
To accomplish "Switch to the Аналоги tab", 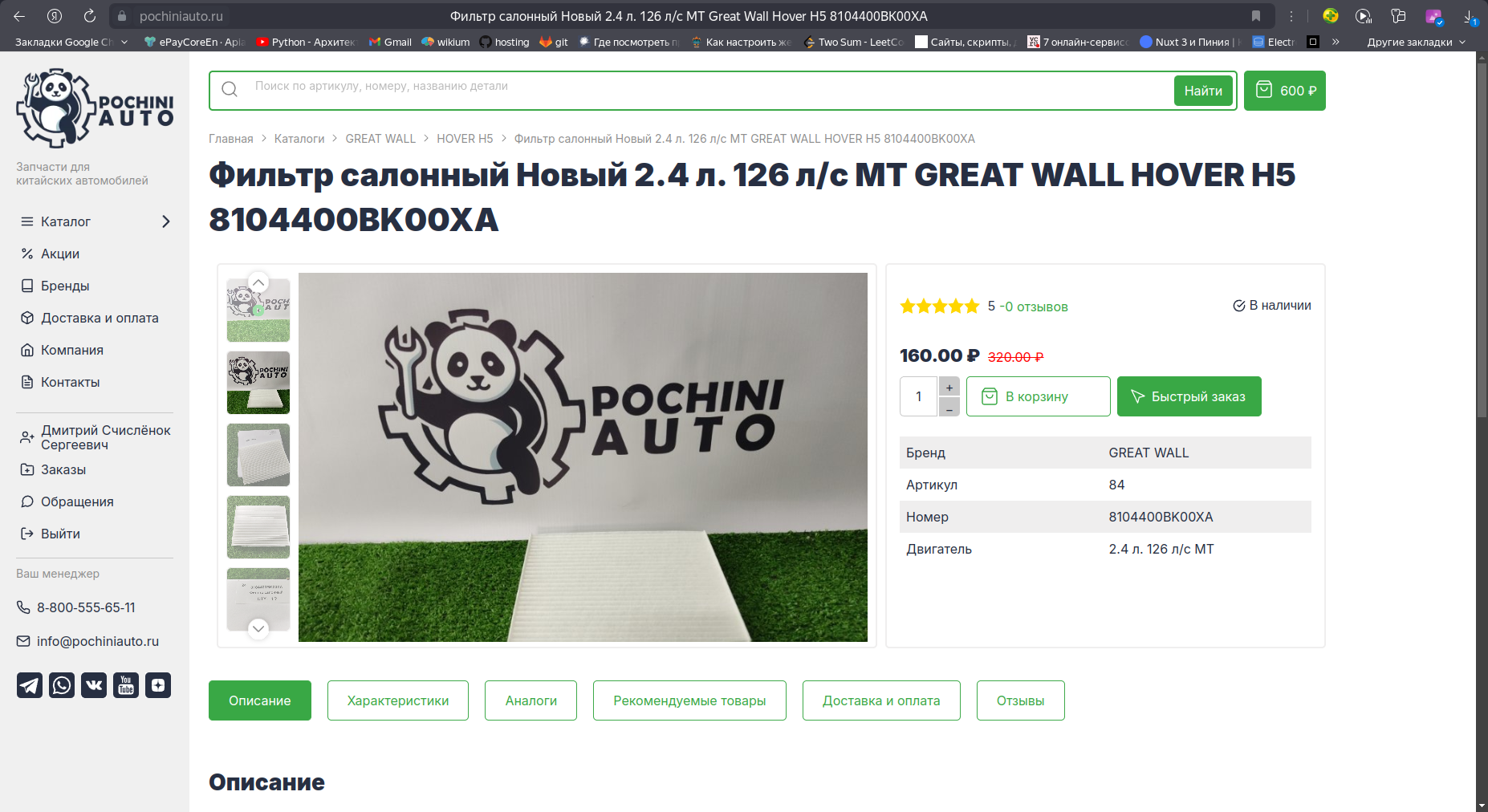I will click(x=531, y=700).
